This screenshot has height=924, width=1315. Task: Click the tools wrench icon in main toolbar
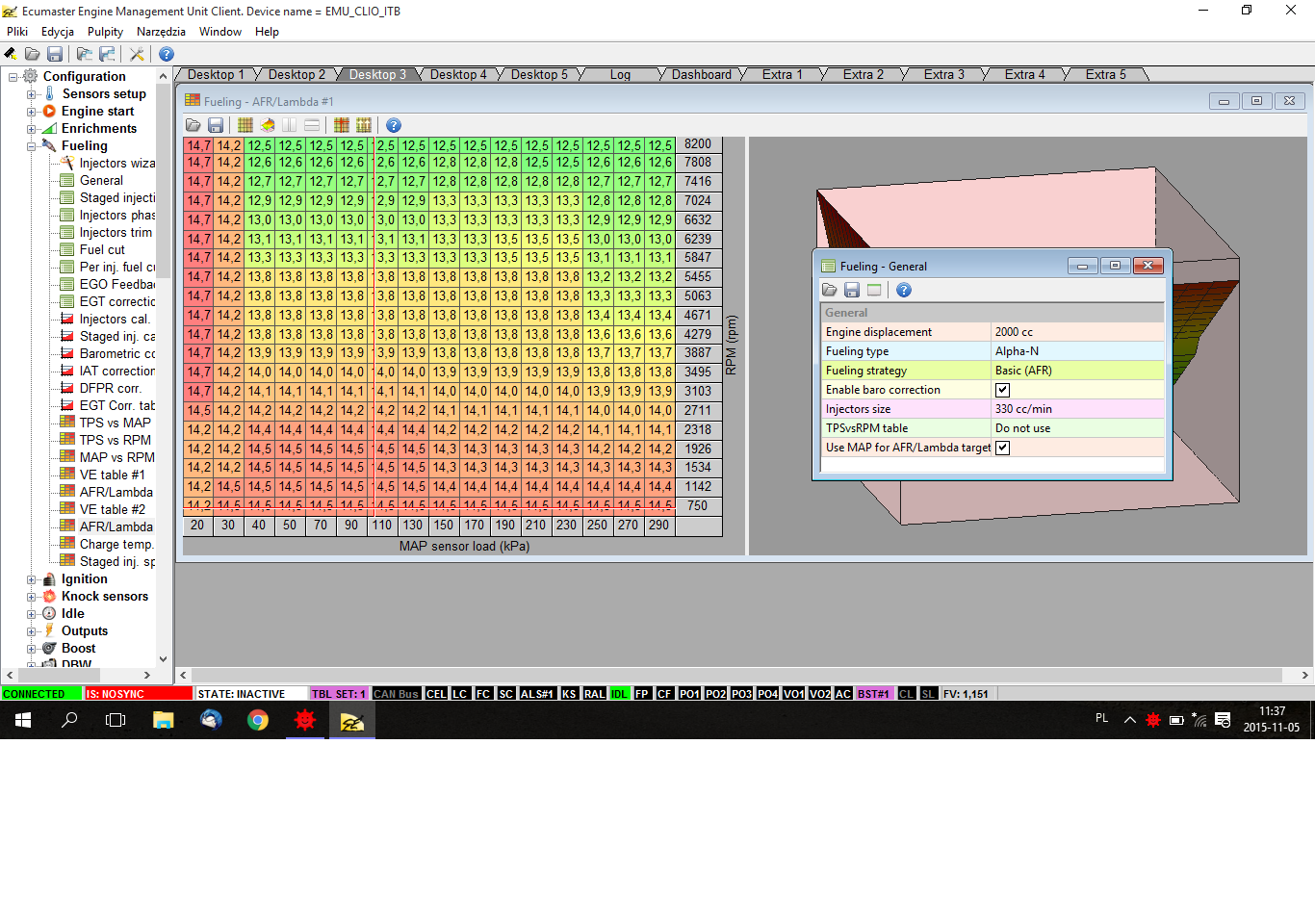coord(137,55)
